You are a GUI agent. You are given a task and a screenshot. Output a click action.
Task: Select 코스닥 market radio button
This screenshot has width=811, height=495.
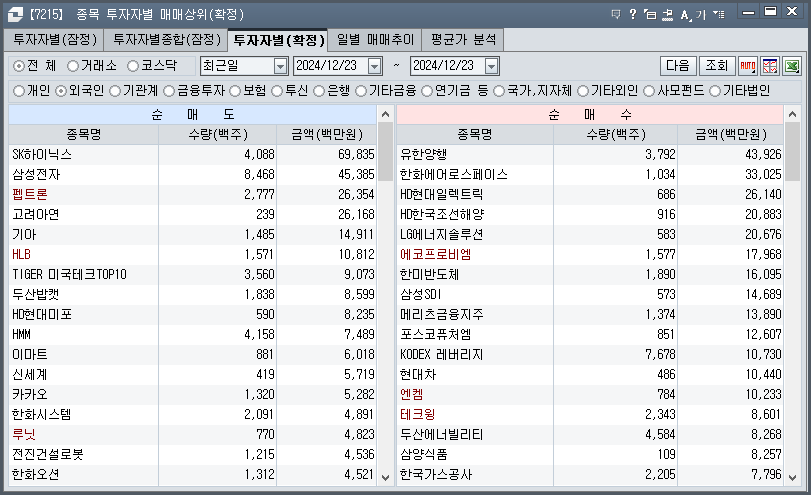pyautogui.click(x=133, y=66)
